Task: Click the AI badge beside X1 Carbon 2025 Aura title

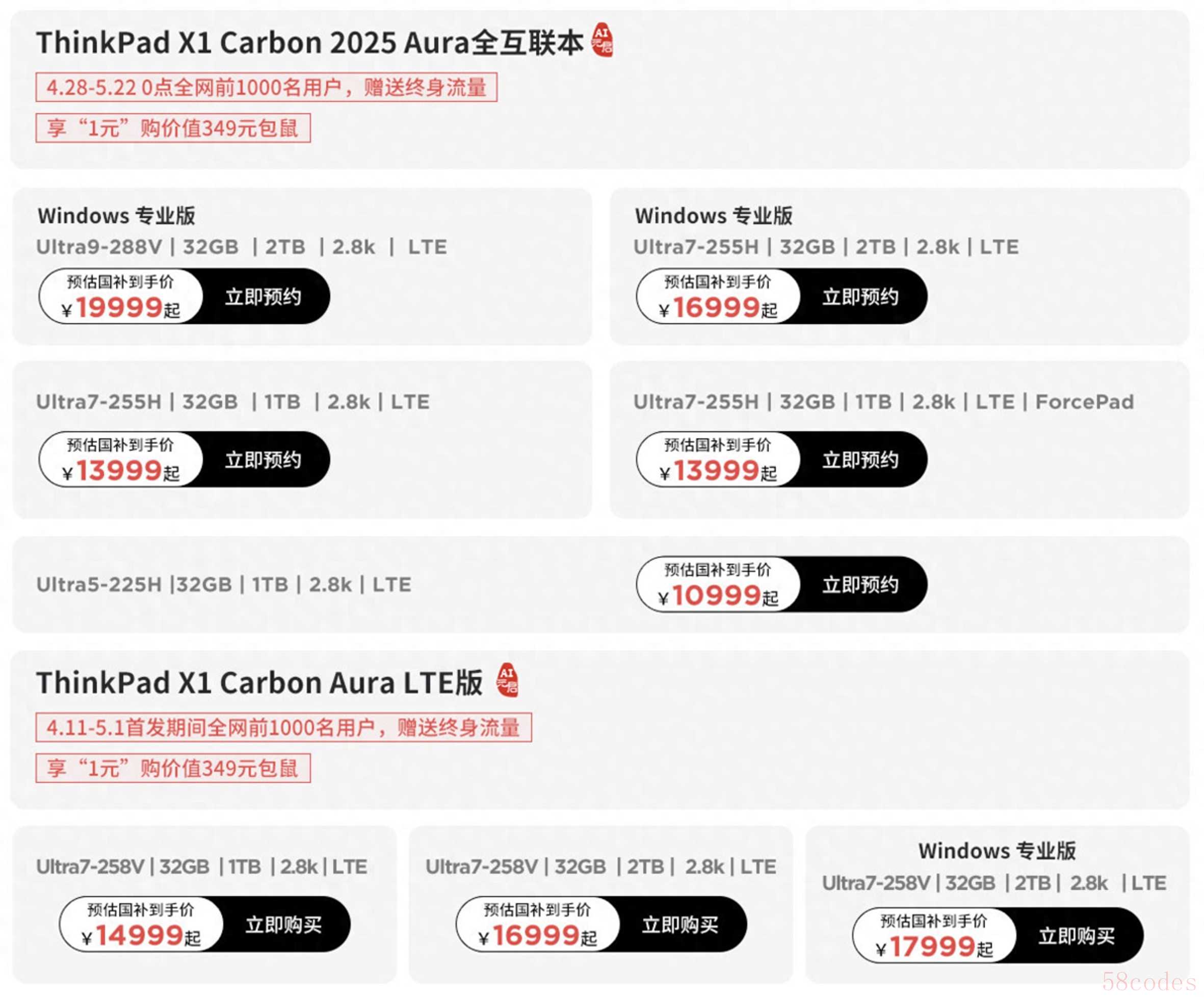Action: [601, 40]
